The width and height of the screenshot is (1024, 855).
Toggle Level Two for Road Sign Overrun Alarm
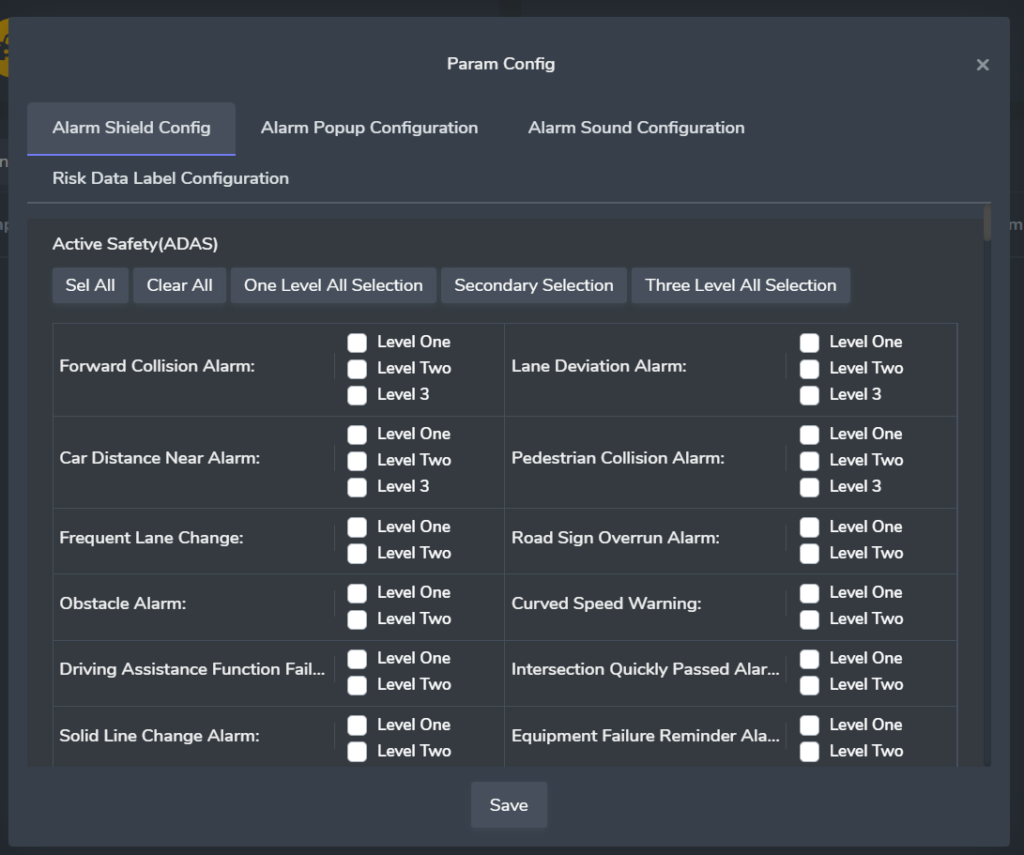click(809, 554)
